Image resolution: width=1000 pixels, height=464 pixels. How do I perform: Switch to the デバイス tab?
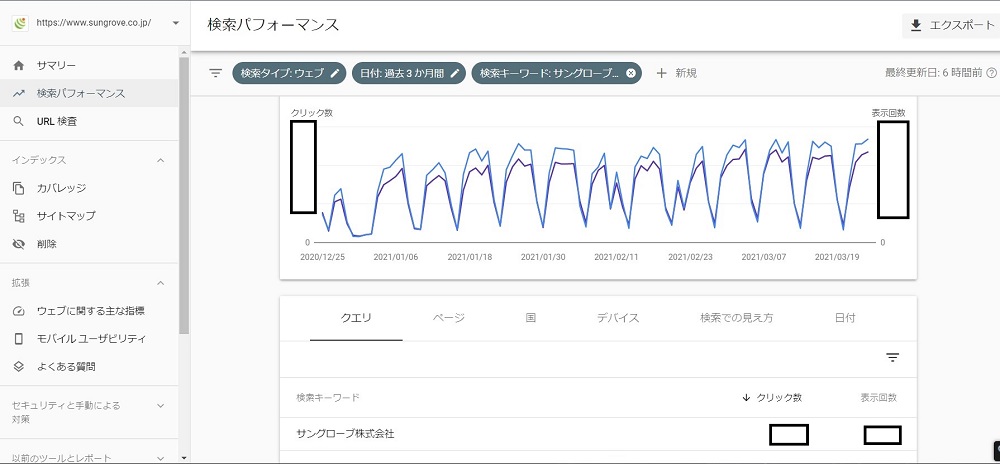coord(618,317)
